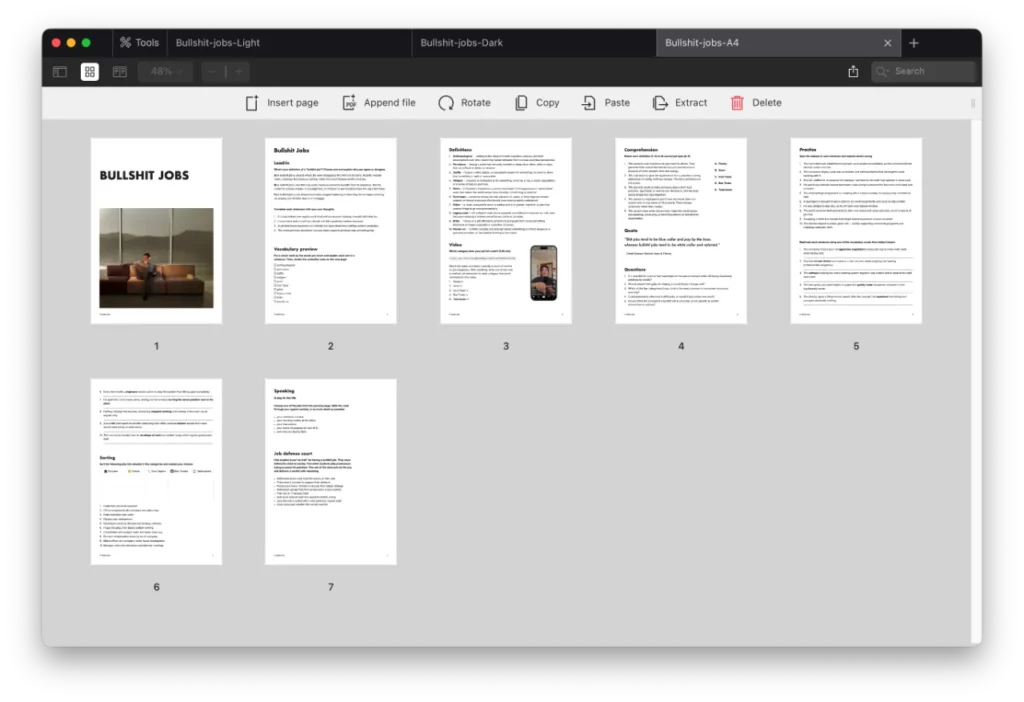Toggle the sidebar panel view
Screen dimensions: 1024x702
point(60,72)
